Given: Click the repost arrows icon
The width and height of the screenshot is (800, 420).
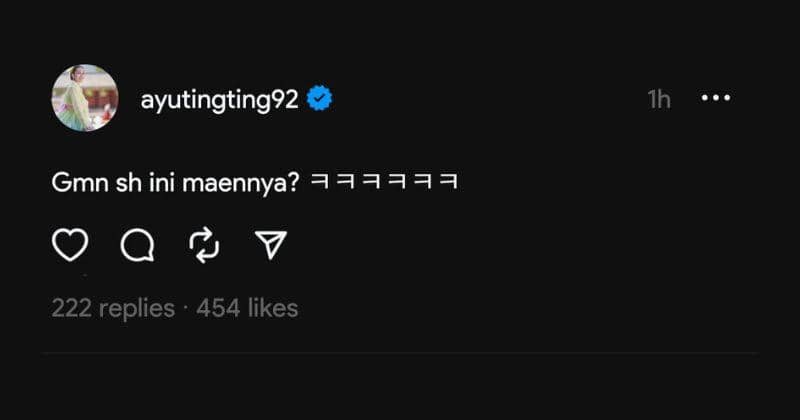Looking at the screenshot, I should tap(204, 245).
